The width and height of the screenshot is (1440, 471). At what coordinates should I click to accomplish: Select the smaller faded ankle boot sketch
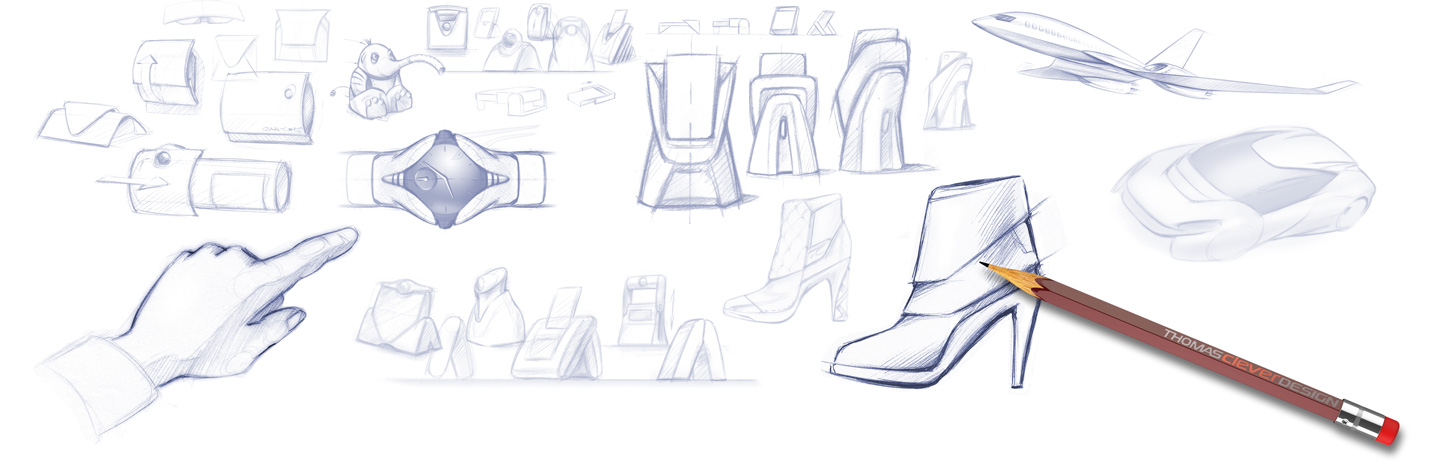point(790,257)
